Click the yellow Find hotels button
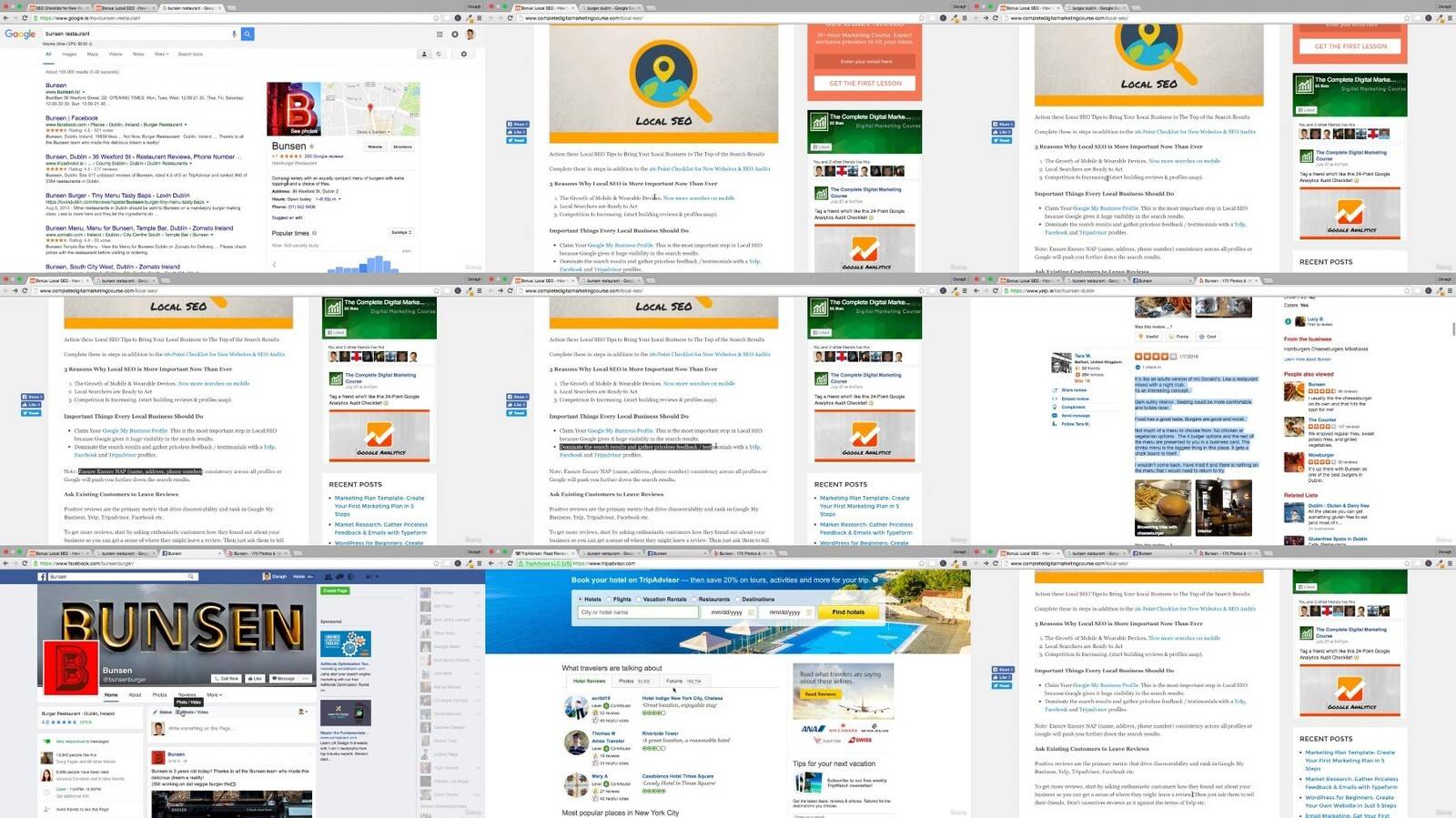1456x818 pixels. [848, 612]
